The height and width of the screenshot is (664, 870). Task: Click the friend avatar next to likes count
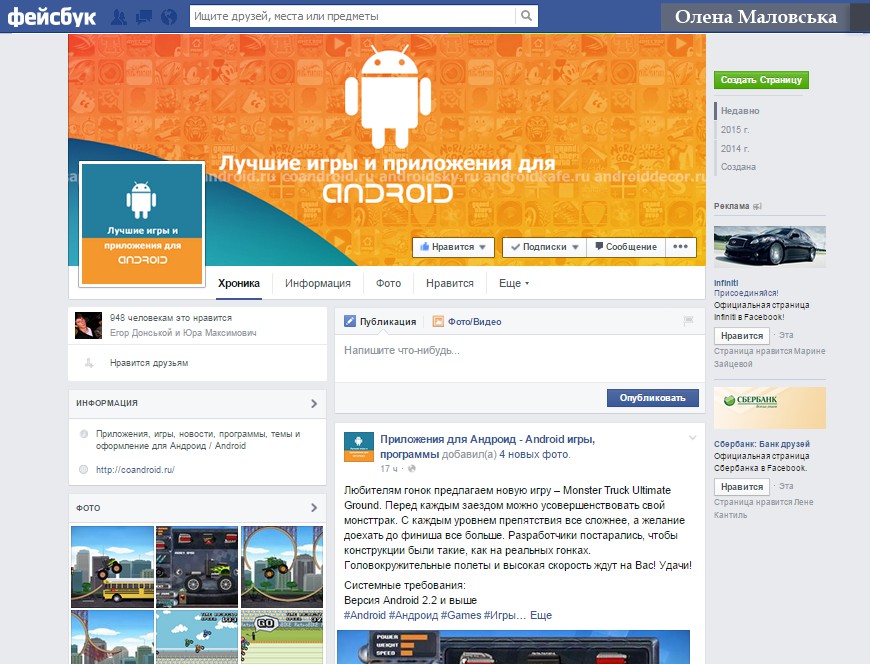pos(88,326)
